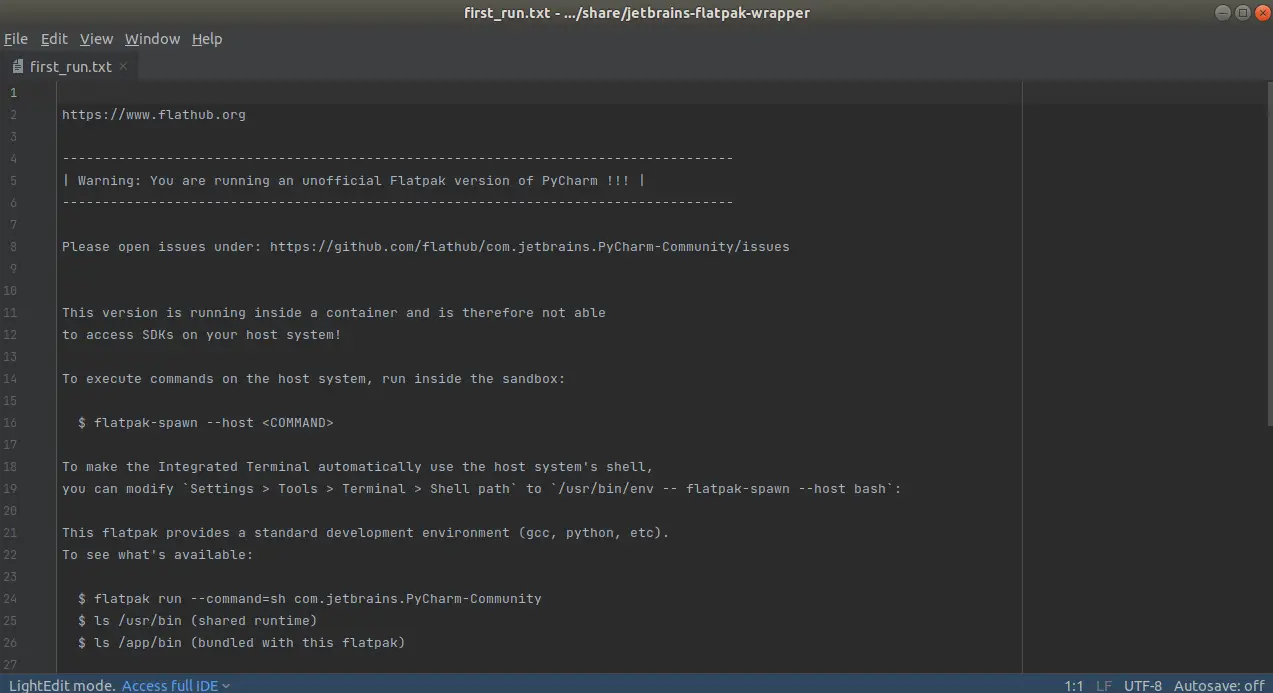
Task: Click the unofficial Flatpak version warning line
Action: coord(354,181)
